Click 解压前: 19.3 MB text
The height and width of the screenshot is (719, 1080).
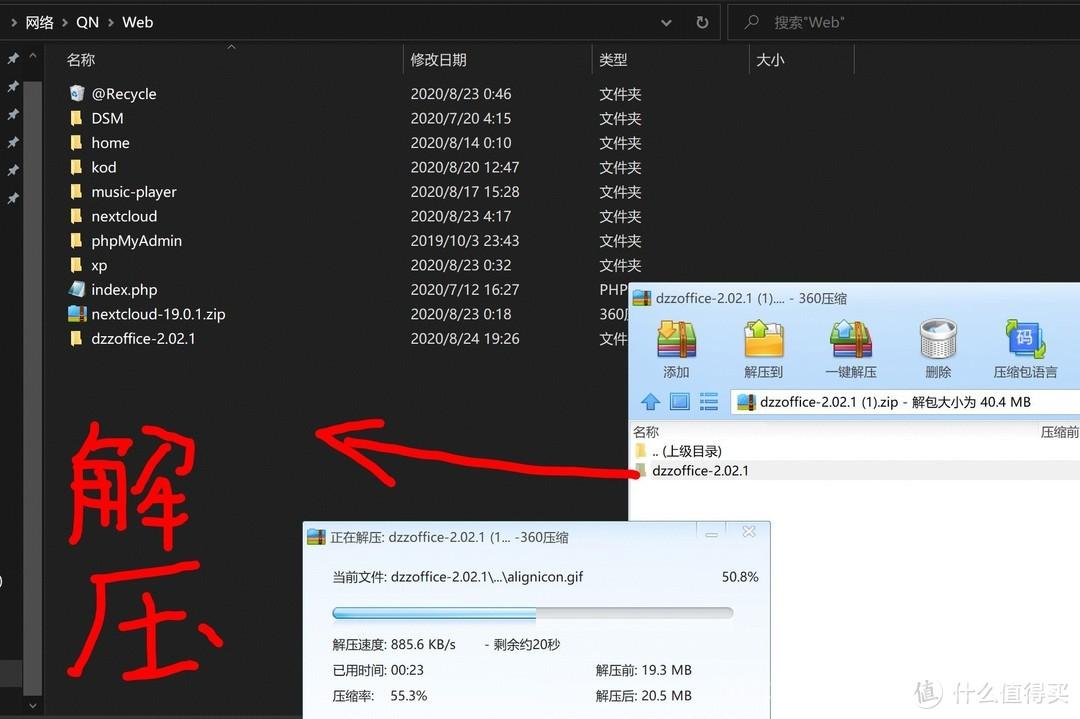pos(643,669)
